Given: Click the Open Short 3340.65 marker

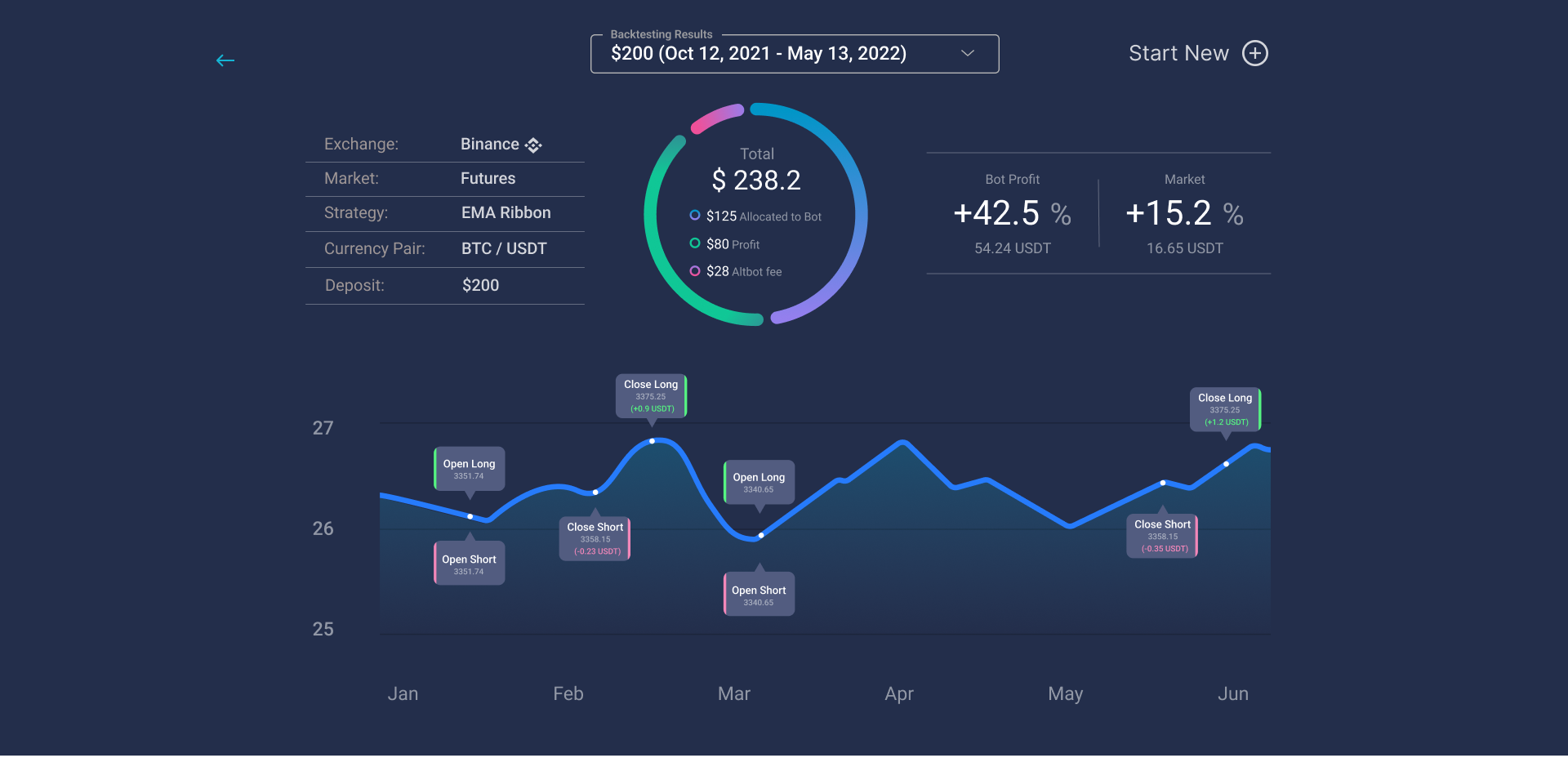Looking at the screenshot, I should [759, 595].
